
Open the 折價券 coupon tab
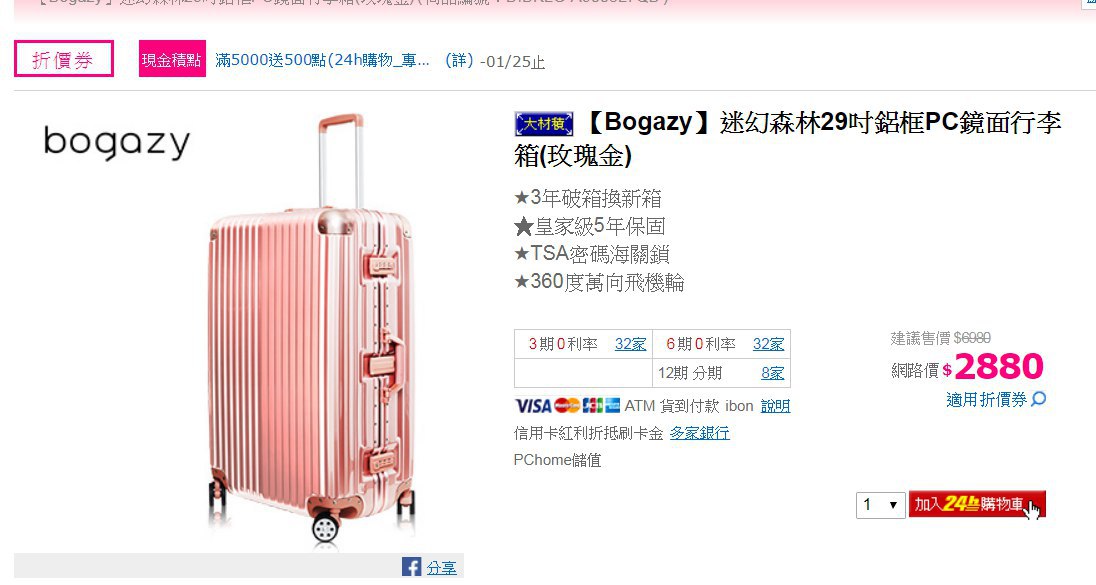click(x=64, y=59)
